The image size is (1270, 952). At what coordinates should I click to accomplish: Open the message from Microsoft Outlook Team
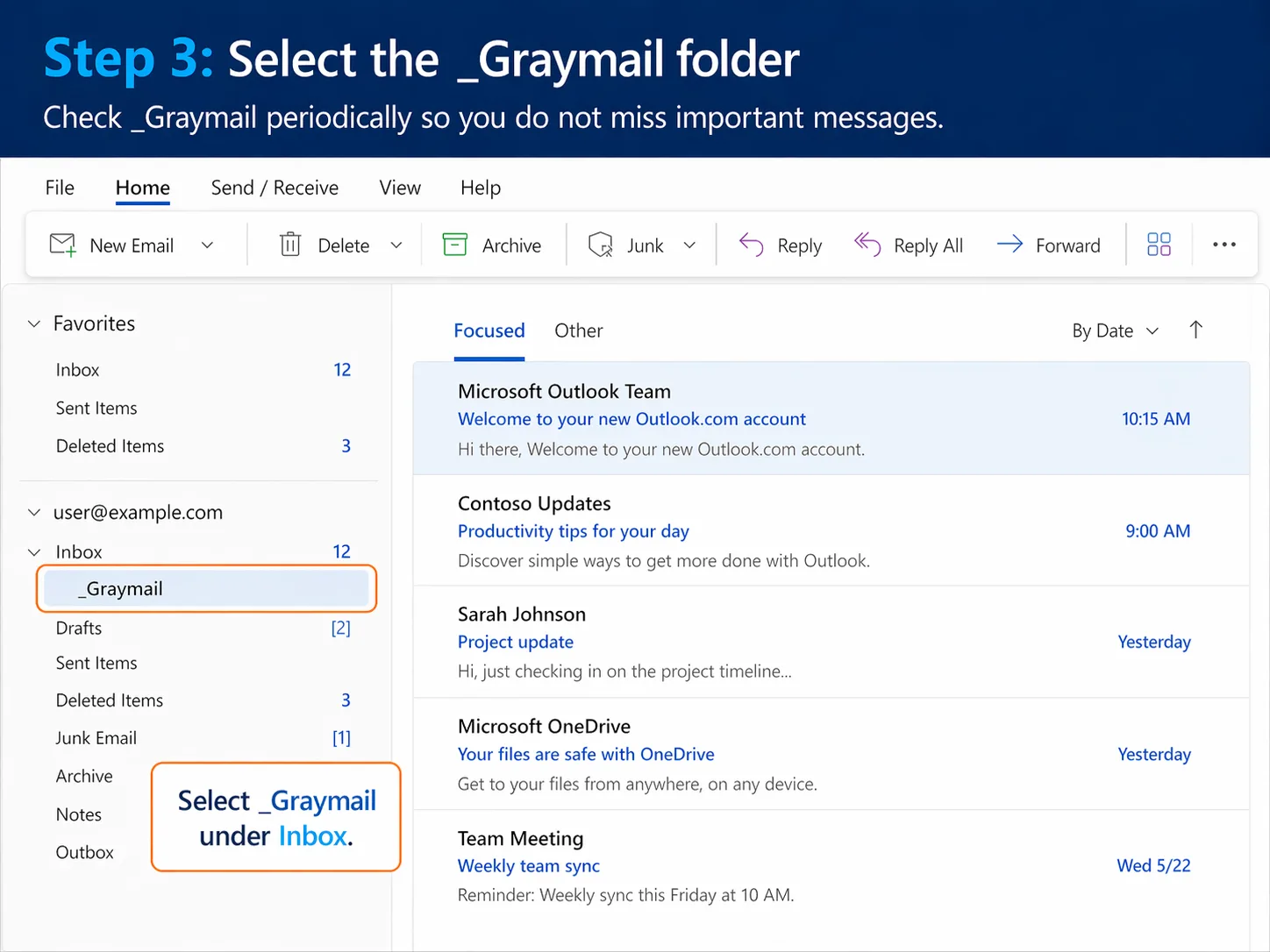pyautogui.click(x=831, y=419)
